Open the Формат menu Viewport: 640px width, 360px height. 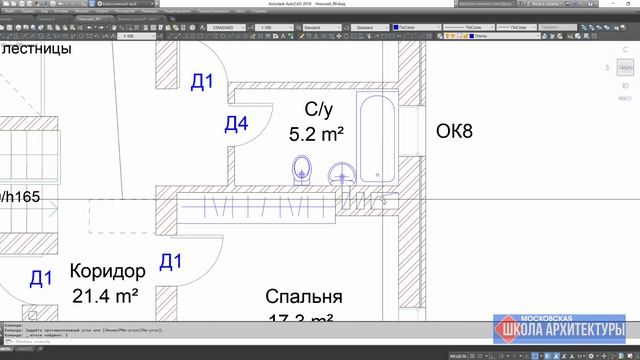[x=82, y=11]
